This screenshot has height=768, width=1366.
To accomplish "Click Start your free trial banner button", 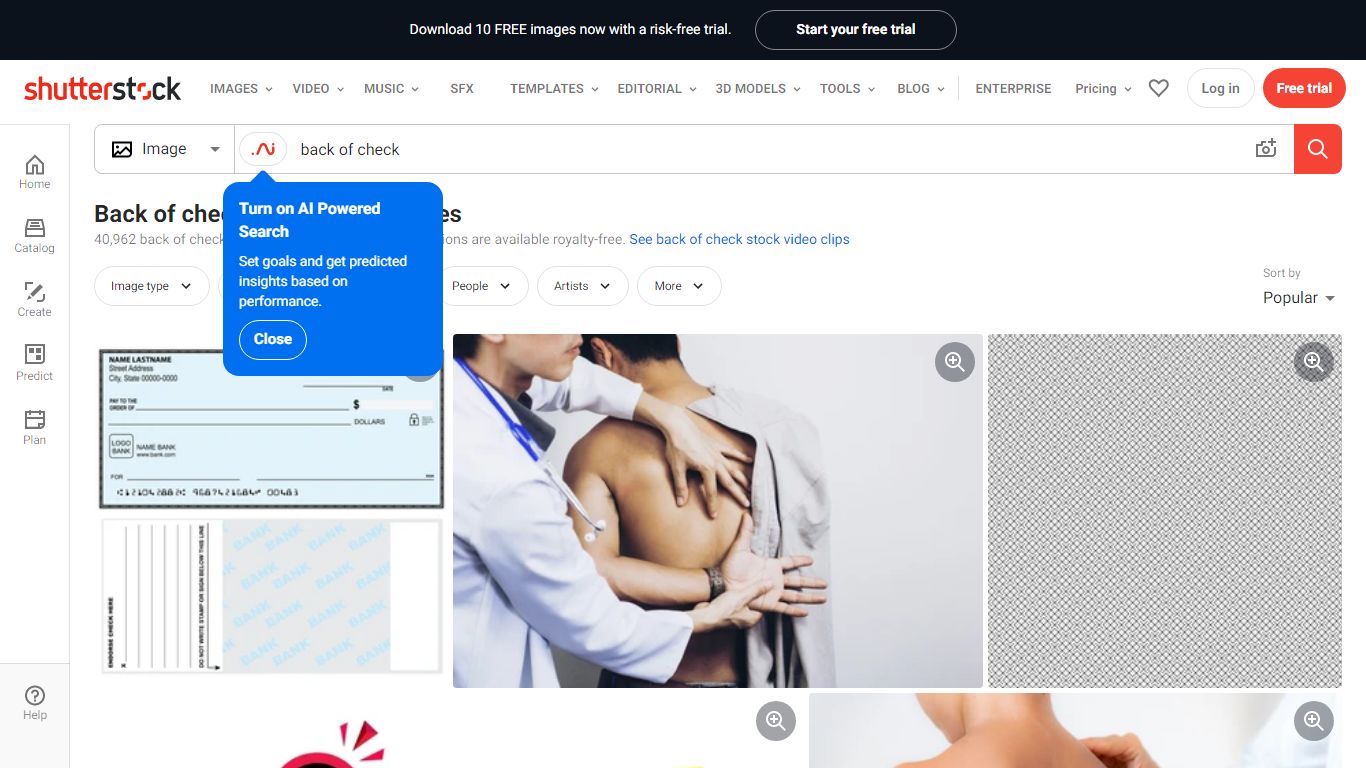I will [x=855, y=30].
